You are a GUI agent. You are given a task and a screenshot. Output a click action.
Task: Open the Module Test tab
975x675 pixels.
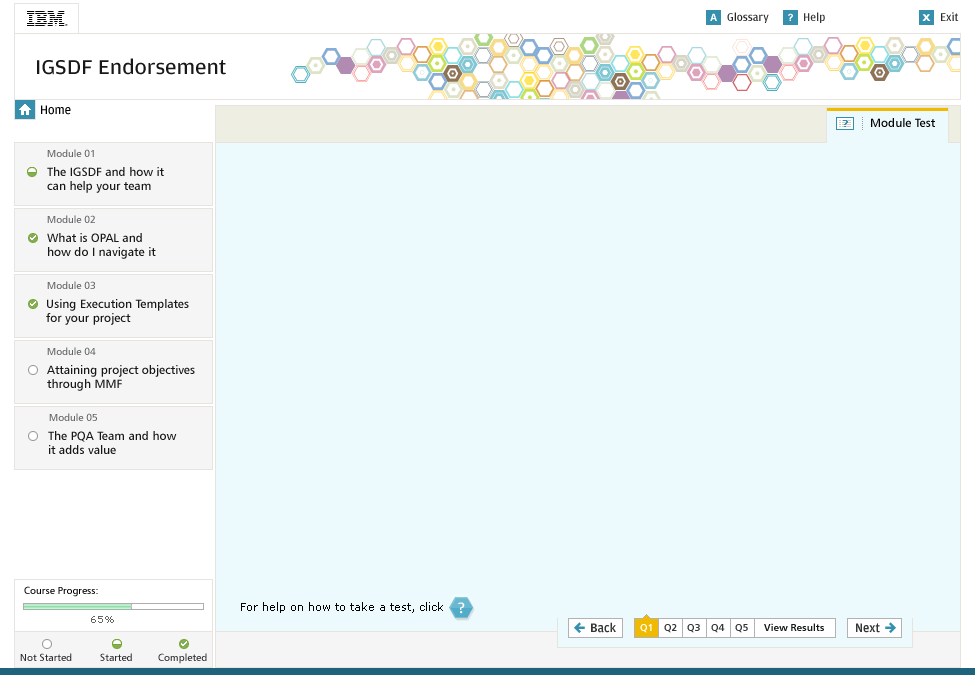point(887,124)
